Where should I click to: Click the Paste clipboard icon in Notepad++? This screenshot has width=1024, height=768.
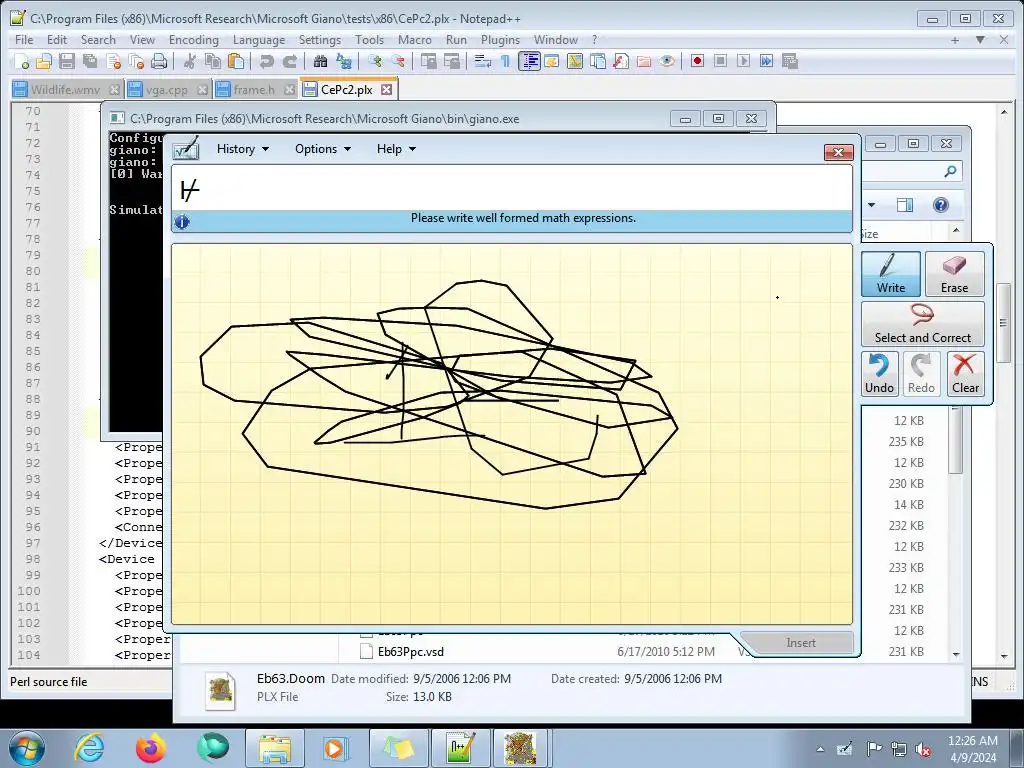pos(236,61)
